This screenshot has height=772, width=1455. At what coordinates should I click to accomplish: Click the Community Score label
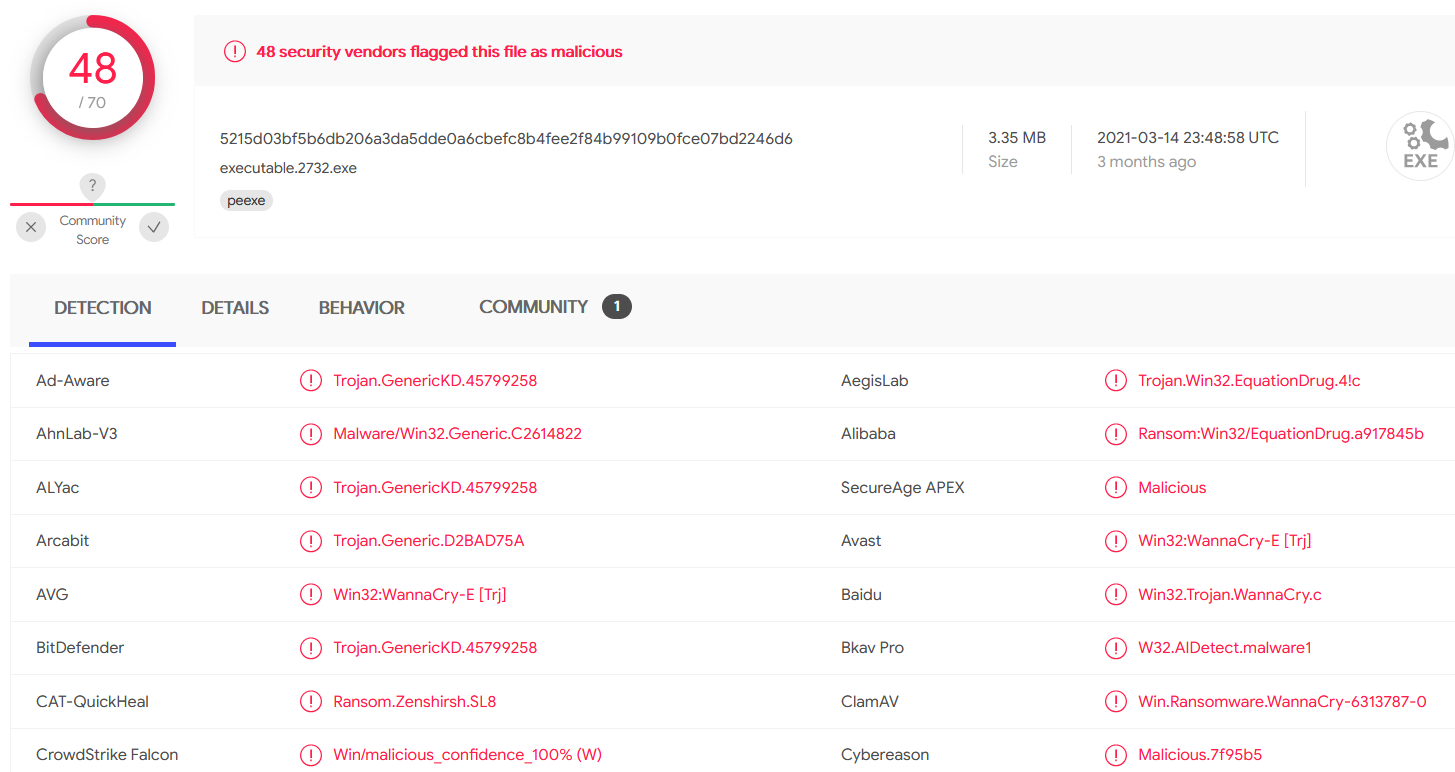point(92,230)
